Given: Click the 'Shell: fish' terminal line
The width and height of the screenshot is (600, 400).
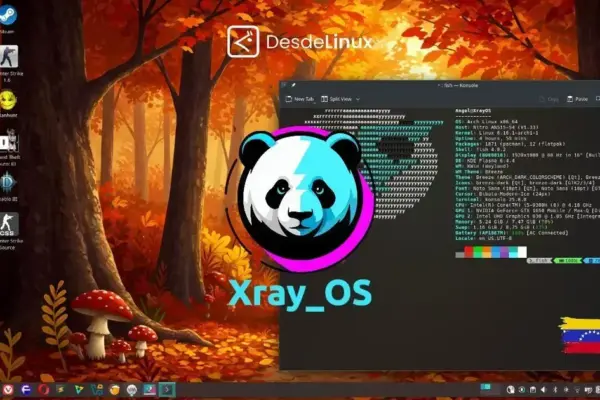Looking at the screenshot, I should tap(481, 149).
